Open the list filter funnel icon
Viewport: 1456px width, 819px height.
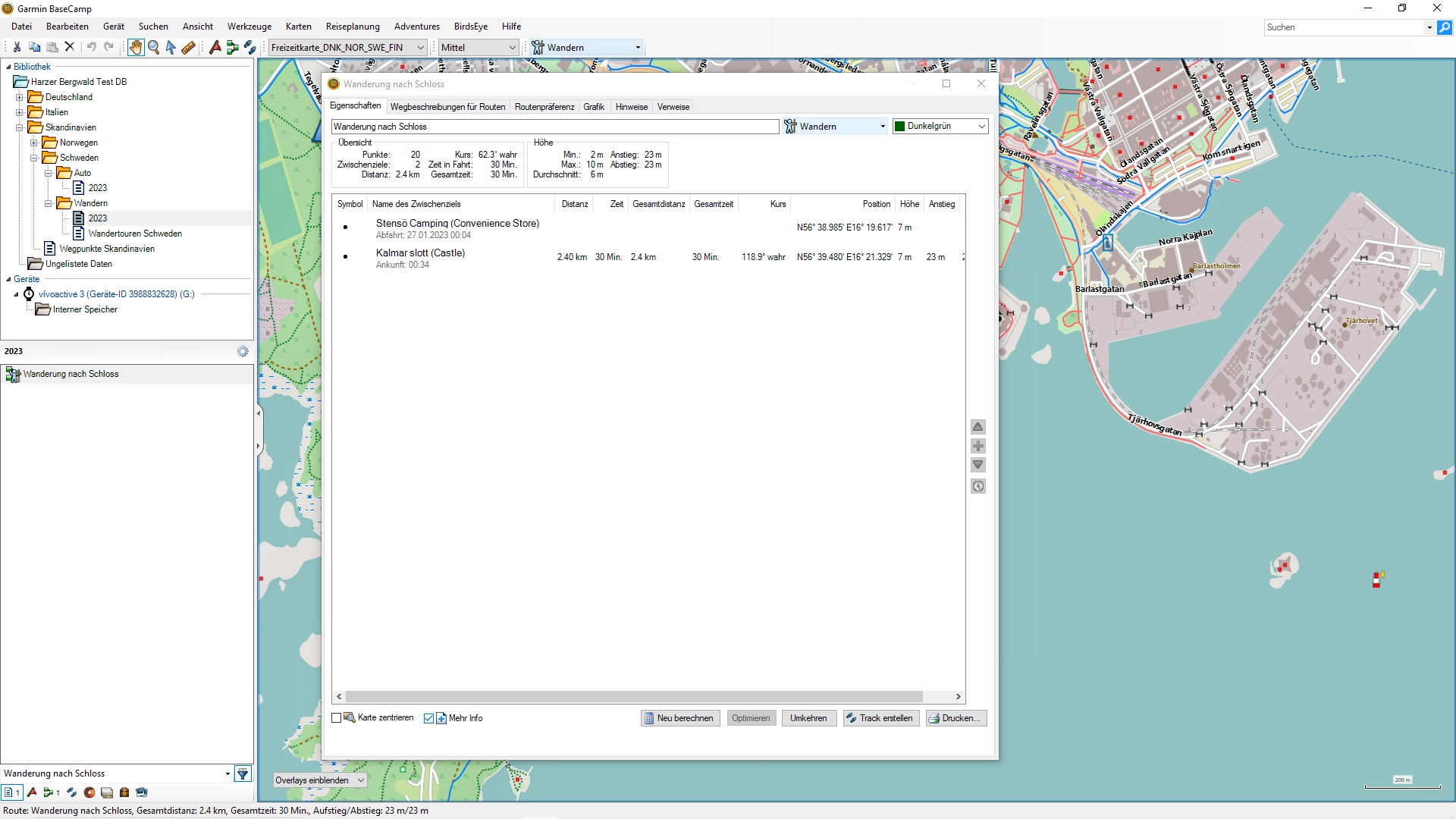click(243, 773)
